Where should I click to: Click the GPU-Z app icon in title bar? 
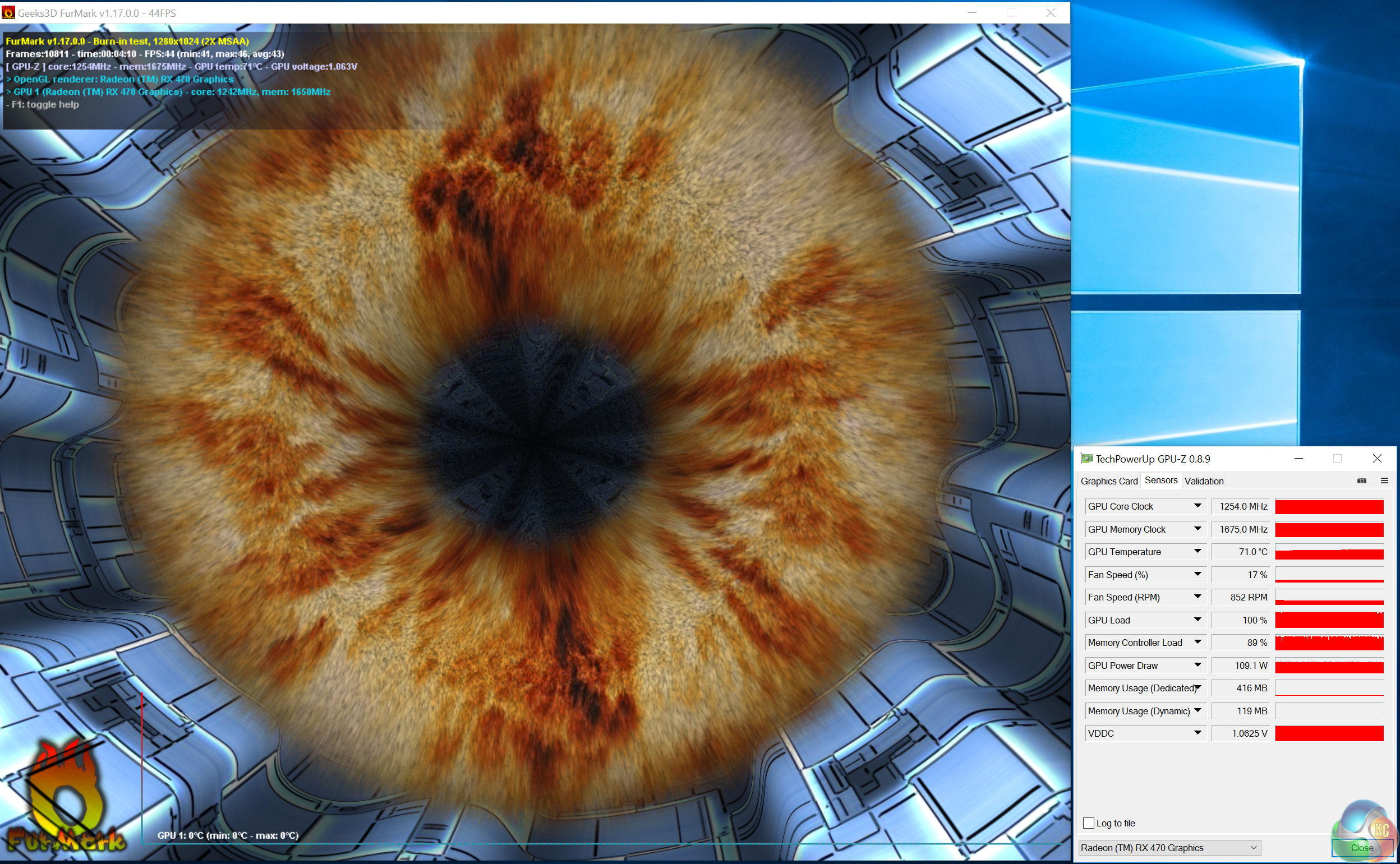pyautogui.click(x=1086, y=458)
